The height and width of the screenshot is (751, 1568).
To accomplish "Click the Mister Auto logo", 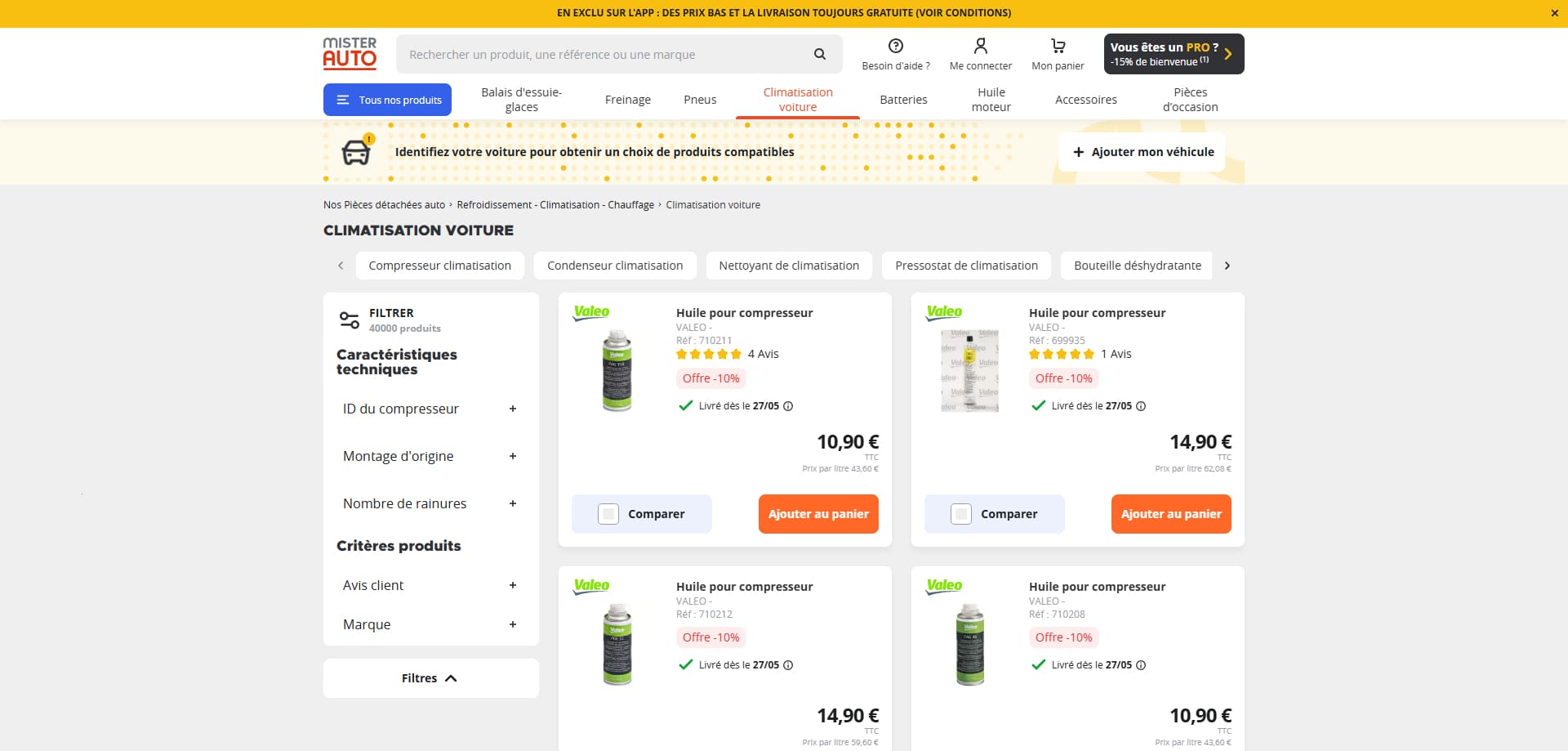I will [x=350, y=53].
